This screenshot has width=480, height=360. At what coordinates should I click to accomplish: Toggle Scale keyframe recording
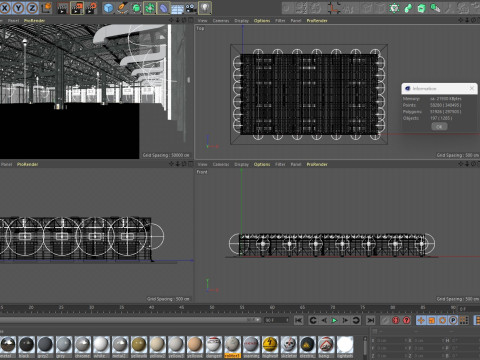tap(432, 320)
